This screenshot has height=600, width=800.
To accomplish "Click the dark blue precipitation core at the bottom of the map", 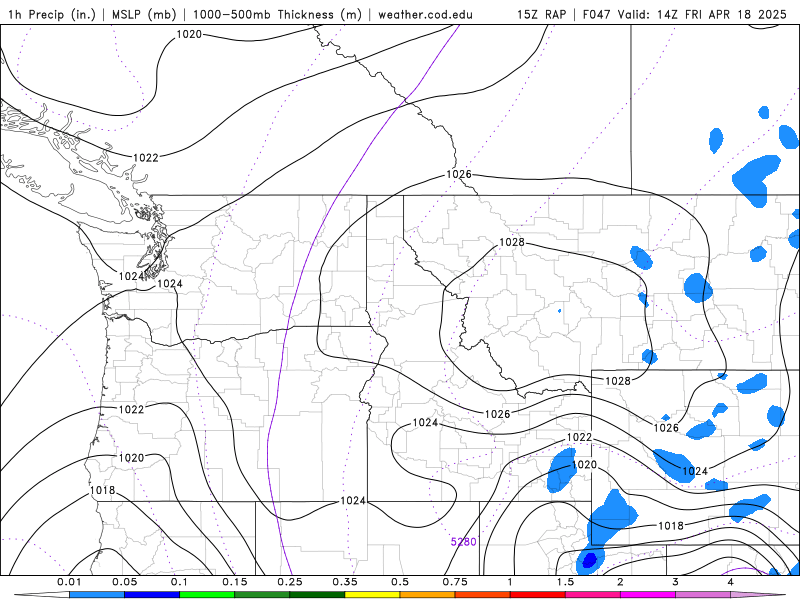I will click(589, 560).
